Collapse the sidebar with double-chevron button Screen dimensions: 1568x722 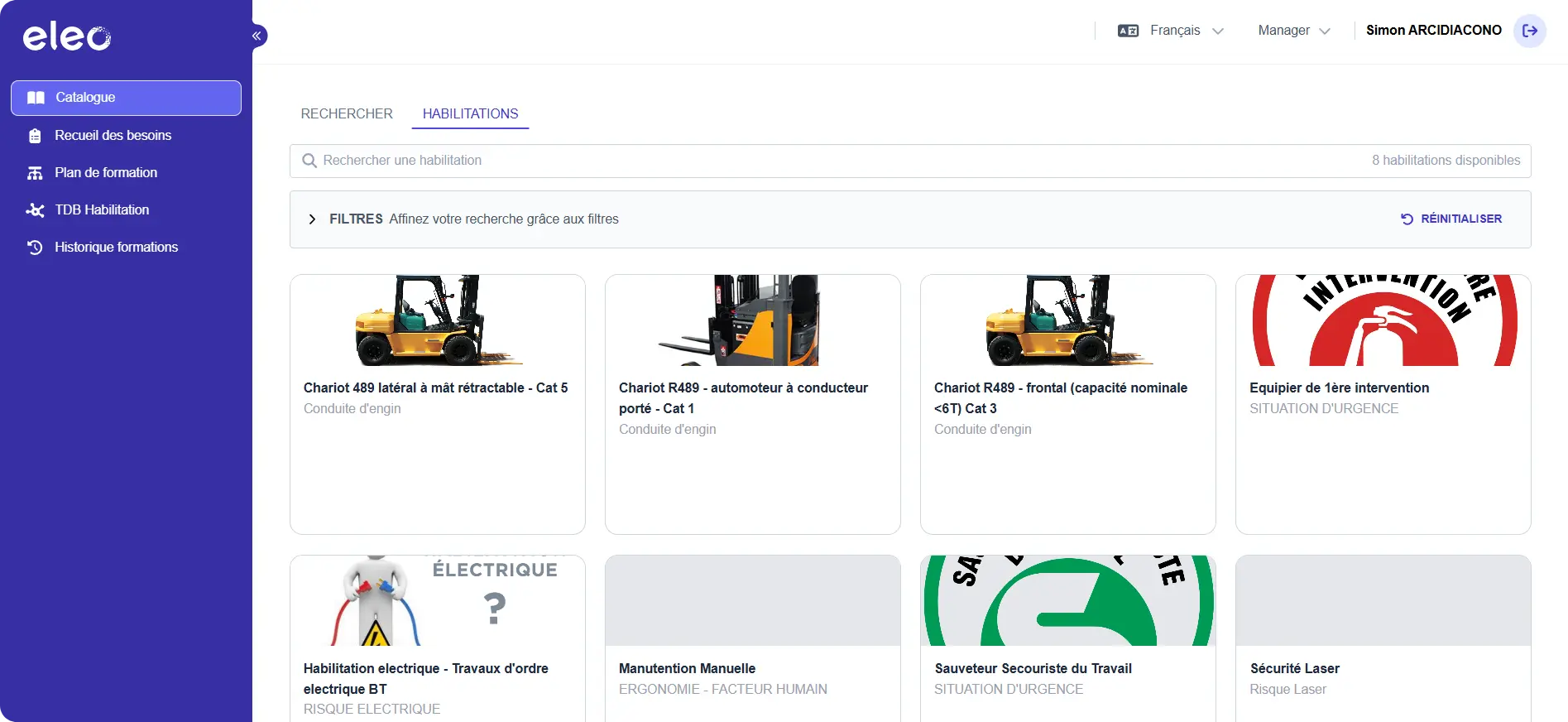[x=257, y=36]
